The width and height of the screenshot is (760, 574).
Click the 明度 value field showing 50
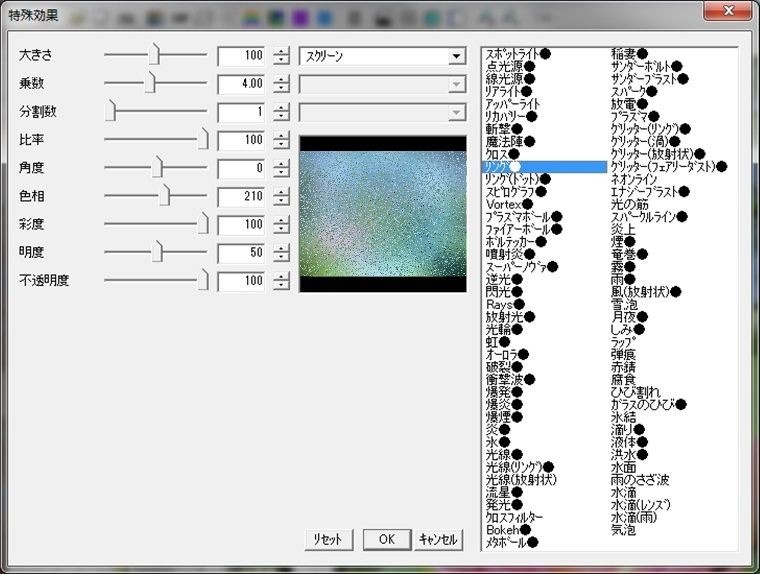coord(241,253)
